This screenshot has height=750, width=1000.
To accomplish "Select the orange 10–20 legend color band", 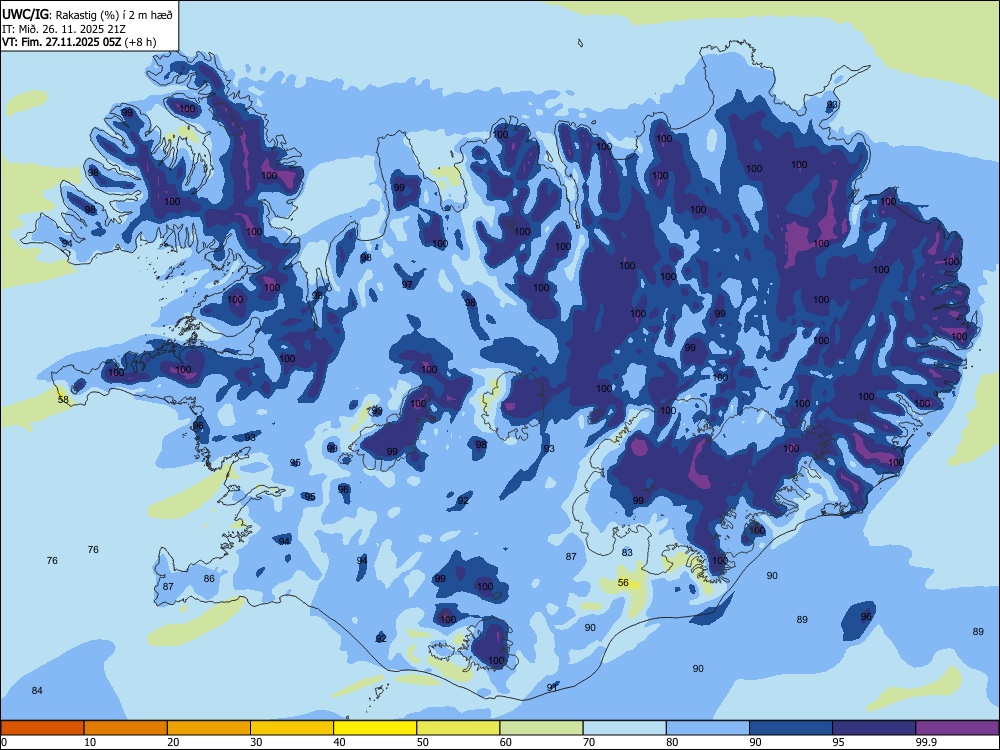I will point(126,728).
